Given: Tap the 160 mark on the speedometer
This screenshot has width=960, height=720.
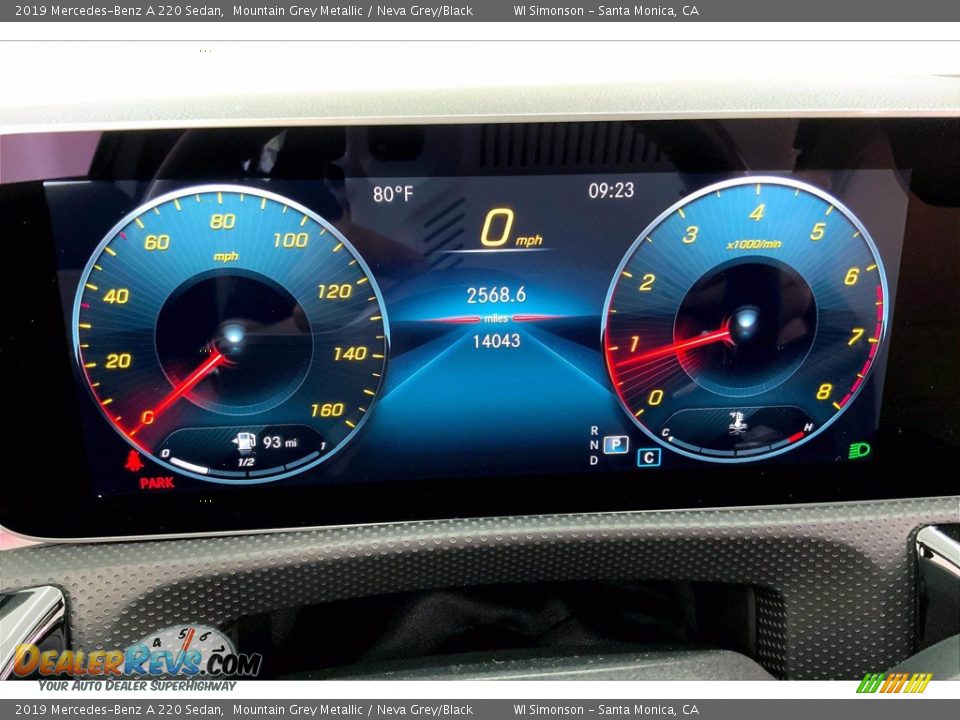Looking at the screenshot, I should click(x=327, y=410).
